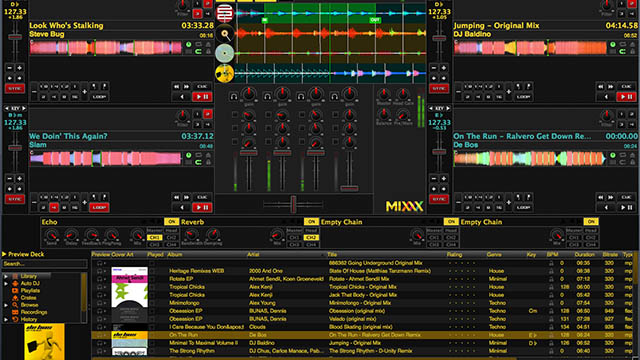Fast rewind the Look Who's Stalking deck
The height and width of the screenshot is (360, 640).
click(176, 87)
